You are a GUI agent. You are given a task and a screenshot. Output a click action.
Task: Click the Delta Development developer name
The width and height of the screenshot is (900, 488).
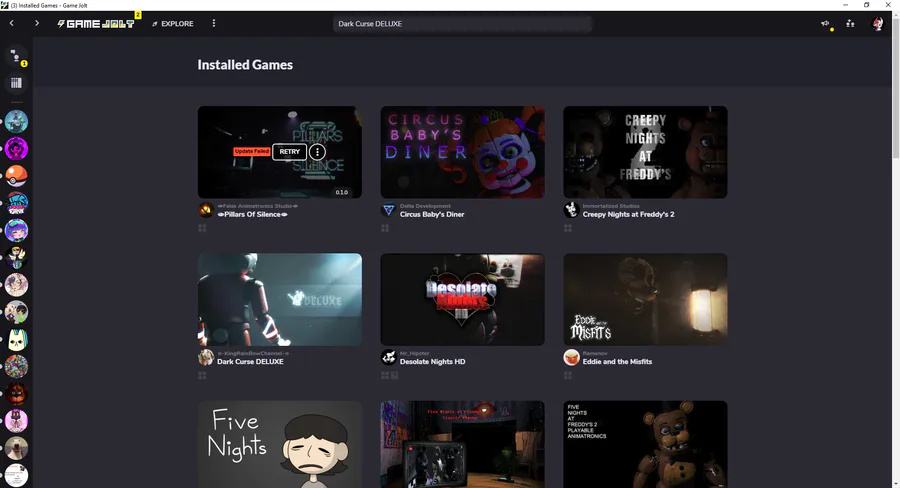click(x=425, y=206)
